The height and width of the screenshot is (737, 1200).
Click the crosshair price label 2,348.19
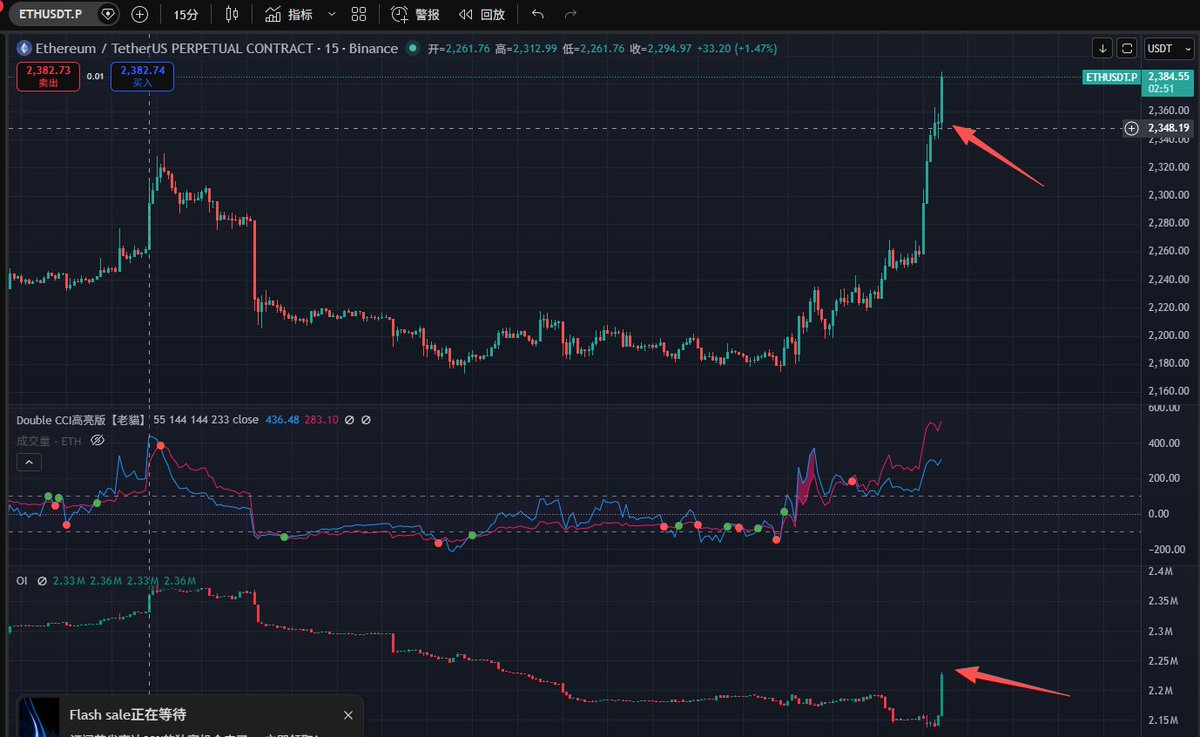pyautogui.click(x=1168, y=128)
